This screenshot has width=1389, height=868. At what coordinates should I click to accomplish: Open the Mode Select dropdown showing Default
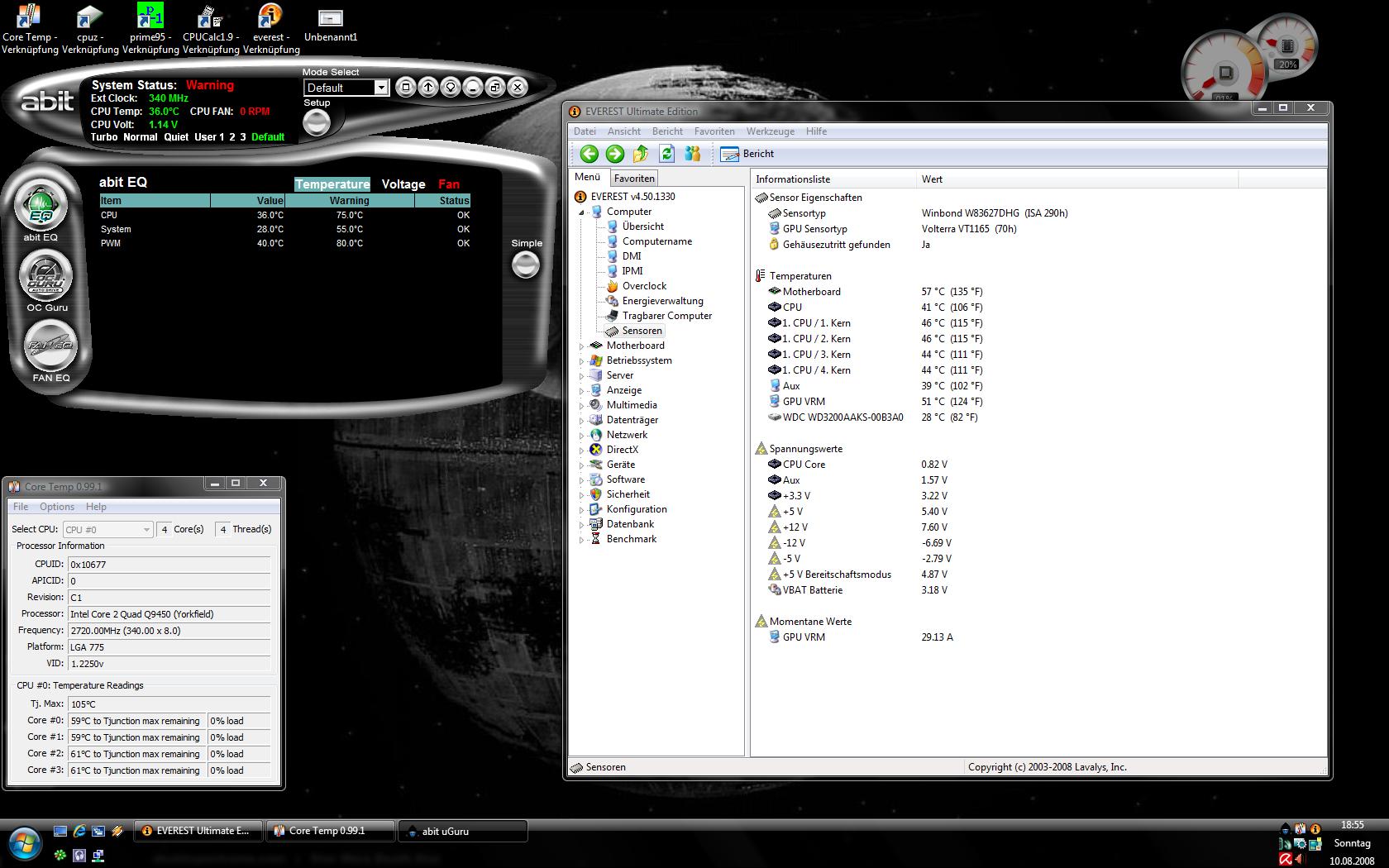346,88
